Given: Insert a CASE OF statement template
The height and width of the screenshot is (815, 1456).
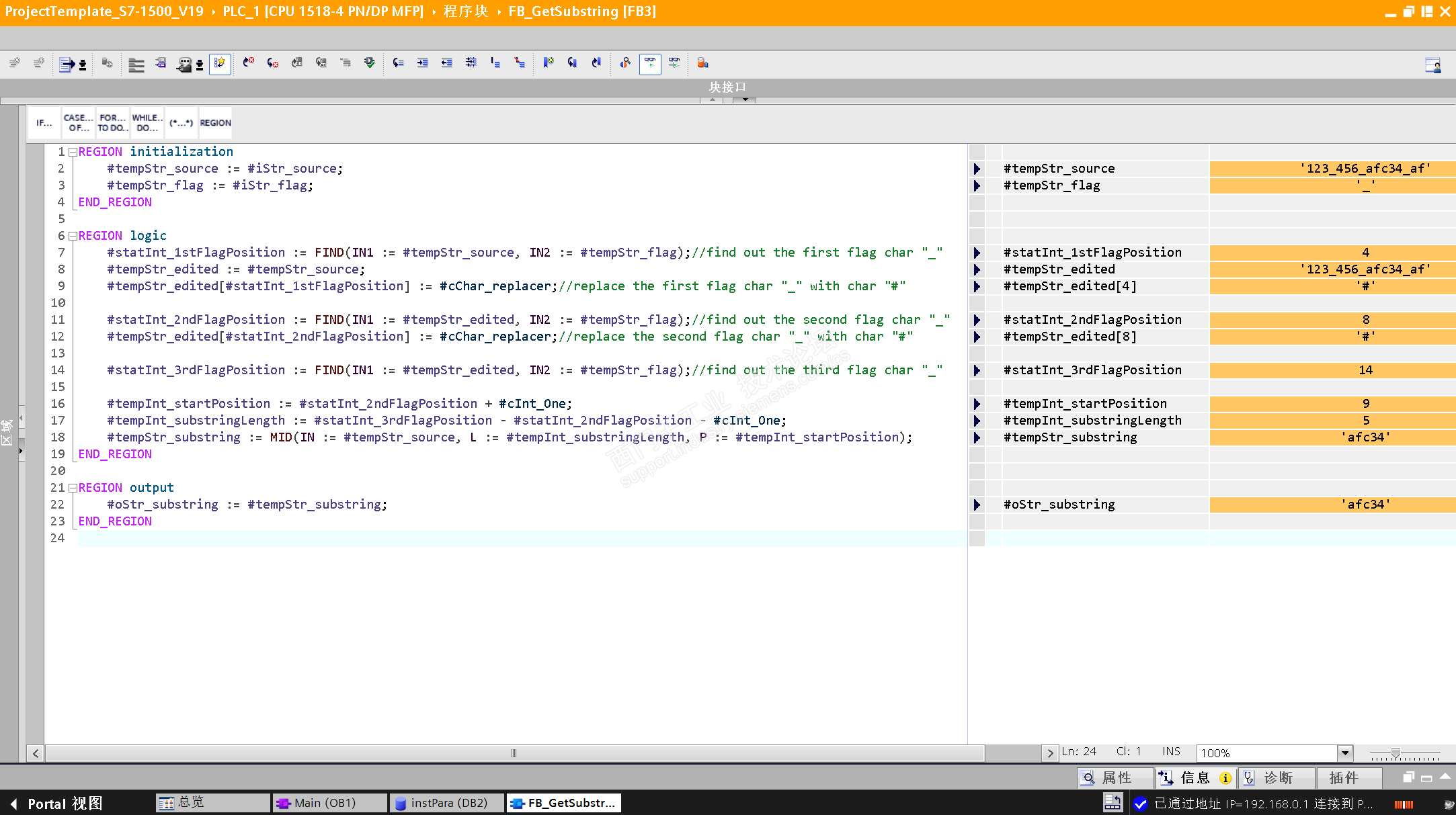Looking at the screenshot, I should (x=78, y=123).
